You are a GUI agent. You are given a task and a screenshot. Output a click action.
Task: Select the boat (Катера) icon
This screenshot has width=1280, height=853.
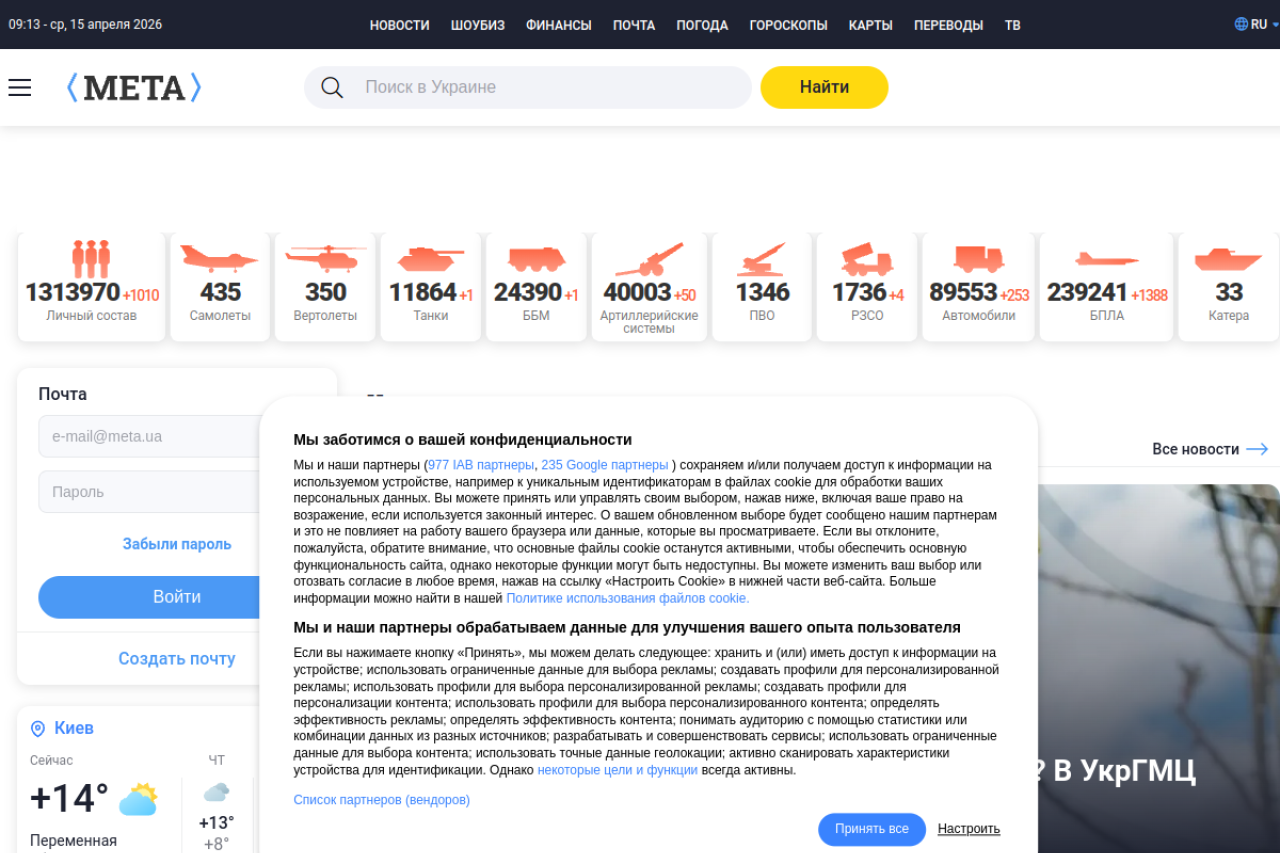pos(1228,259)
